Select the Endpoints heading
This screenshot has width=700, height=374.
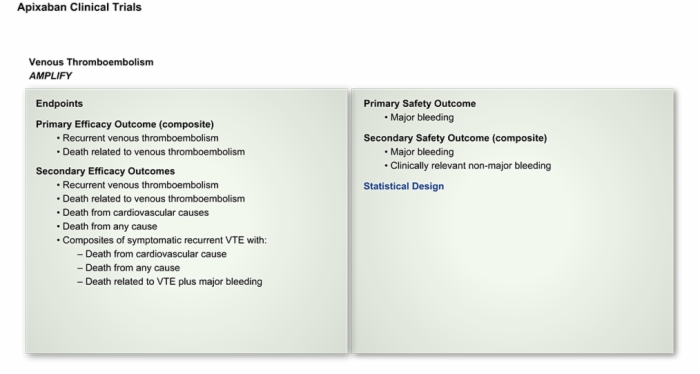(59, 104)
